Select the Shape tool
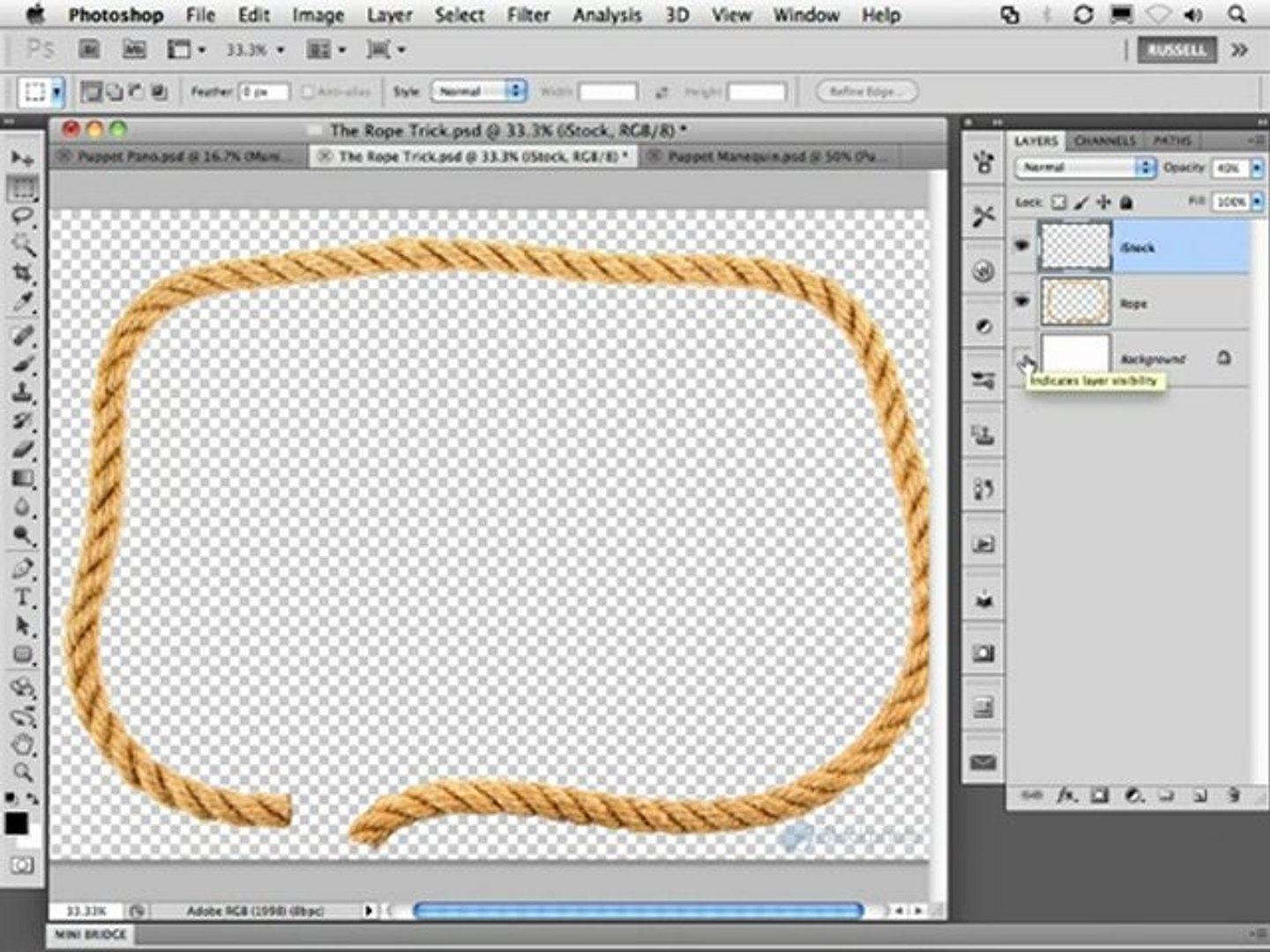The image size is (1270, 952). point(23,656)
